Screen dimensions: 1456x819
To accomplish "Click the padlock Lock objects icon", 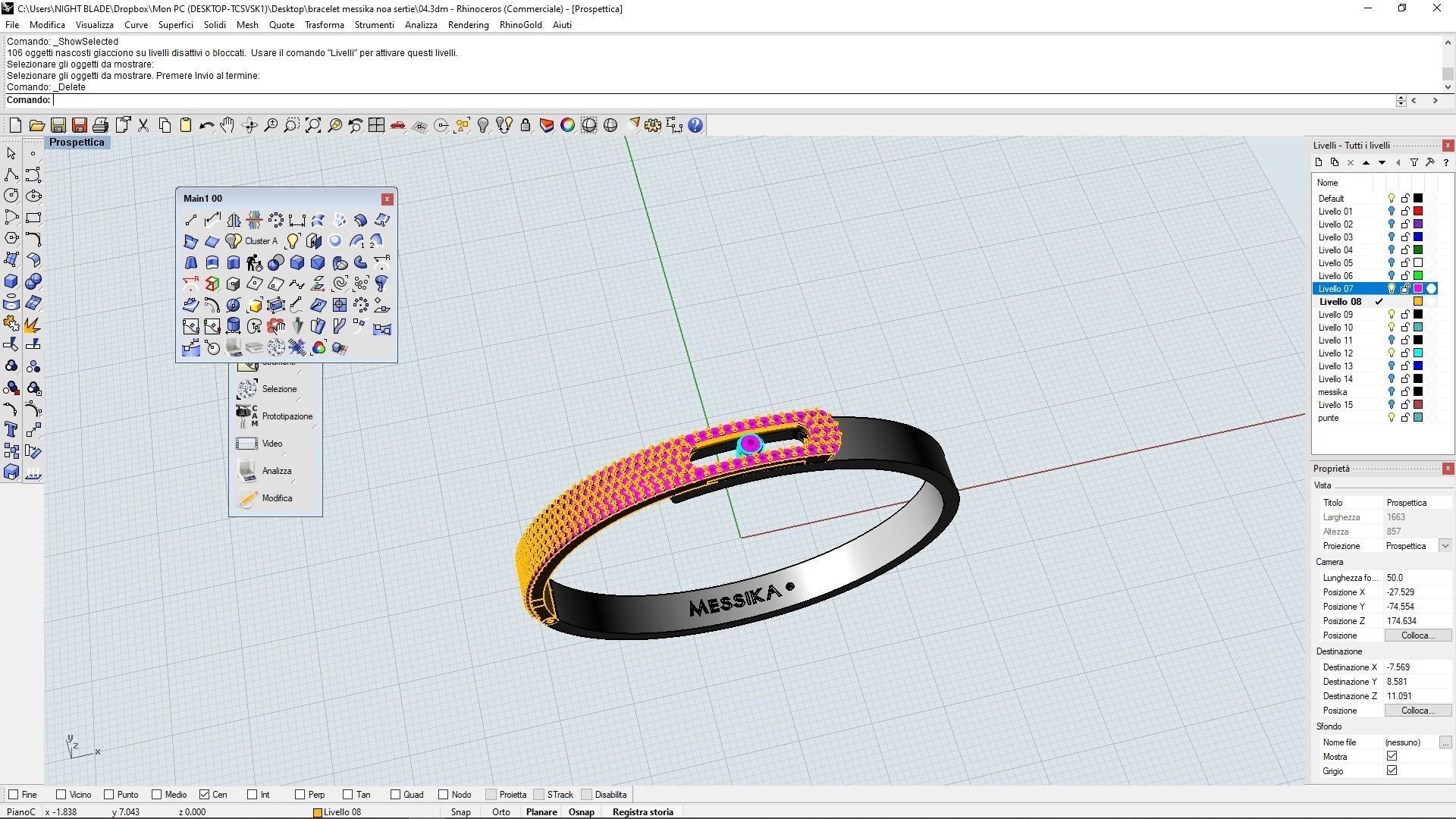I will click(525, 125).
